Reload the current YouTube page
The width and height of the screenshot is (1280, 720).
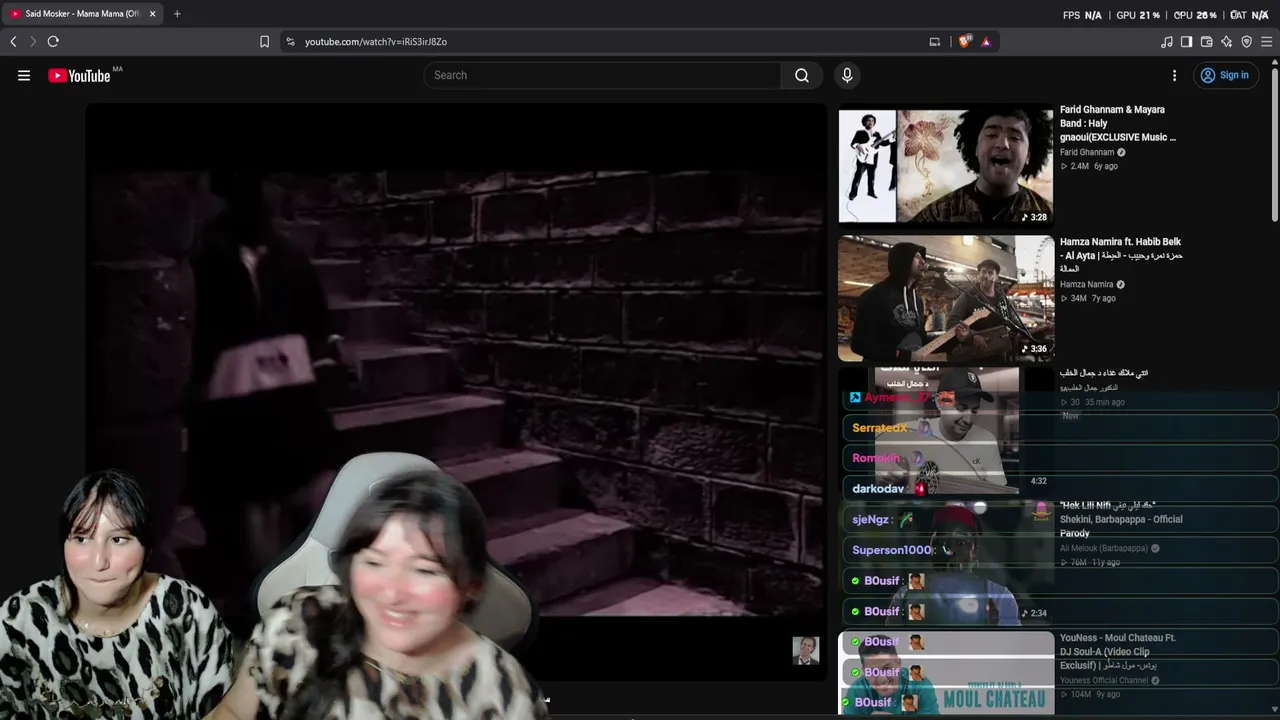[x=53, y=42]
